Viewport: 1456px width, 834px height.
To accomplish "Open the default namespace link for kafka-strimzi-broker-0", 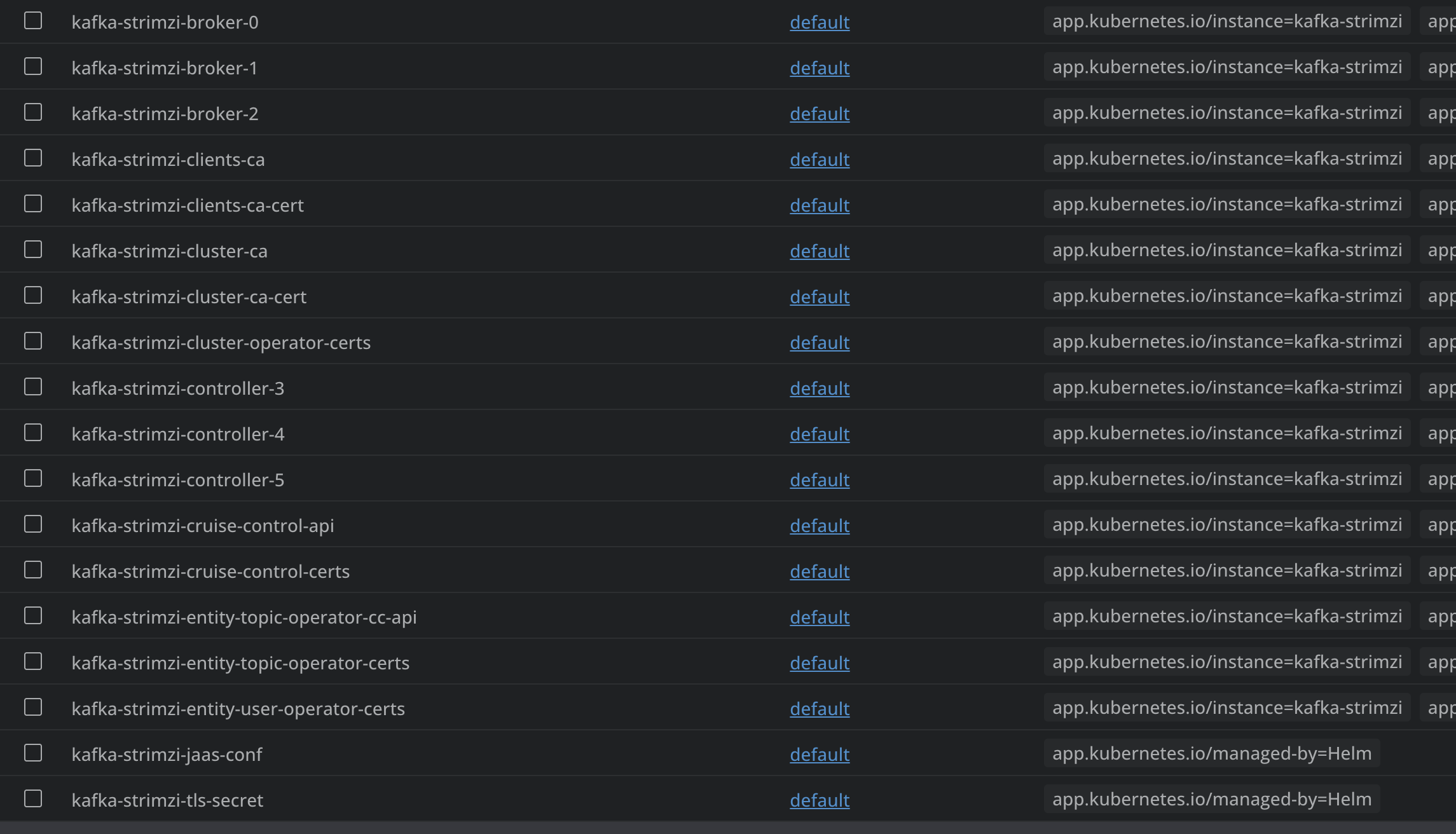I will (820, 22).
